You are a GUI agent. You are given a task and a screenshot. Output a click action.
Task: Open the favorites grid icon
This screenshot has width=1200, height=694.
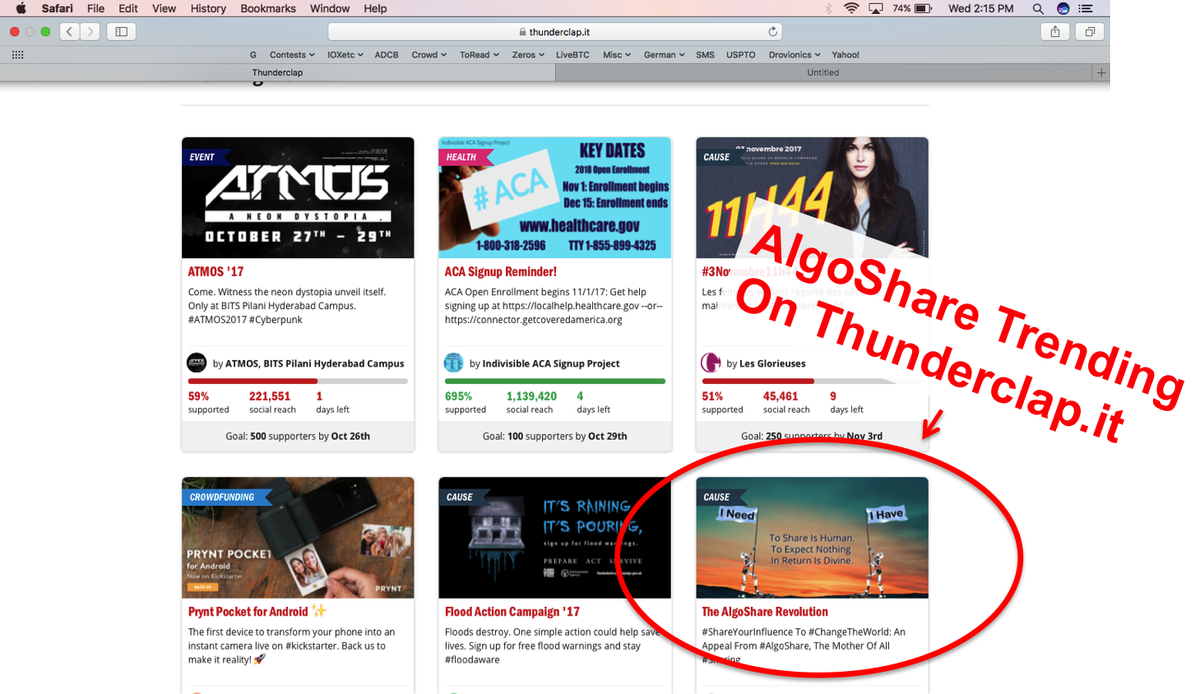click(17, 55)
